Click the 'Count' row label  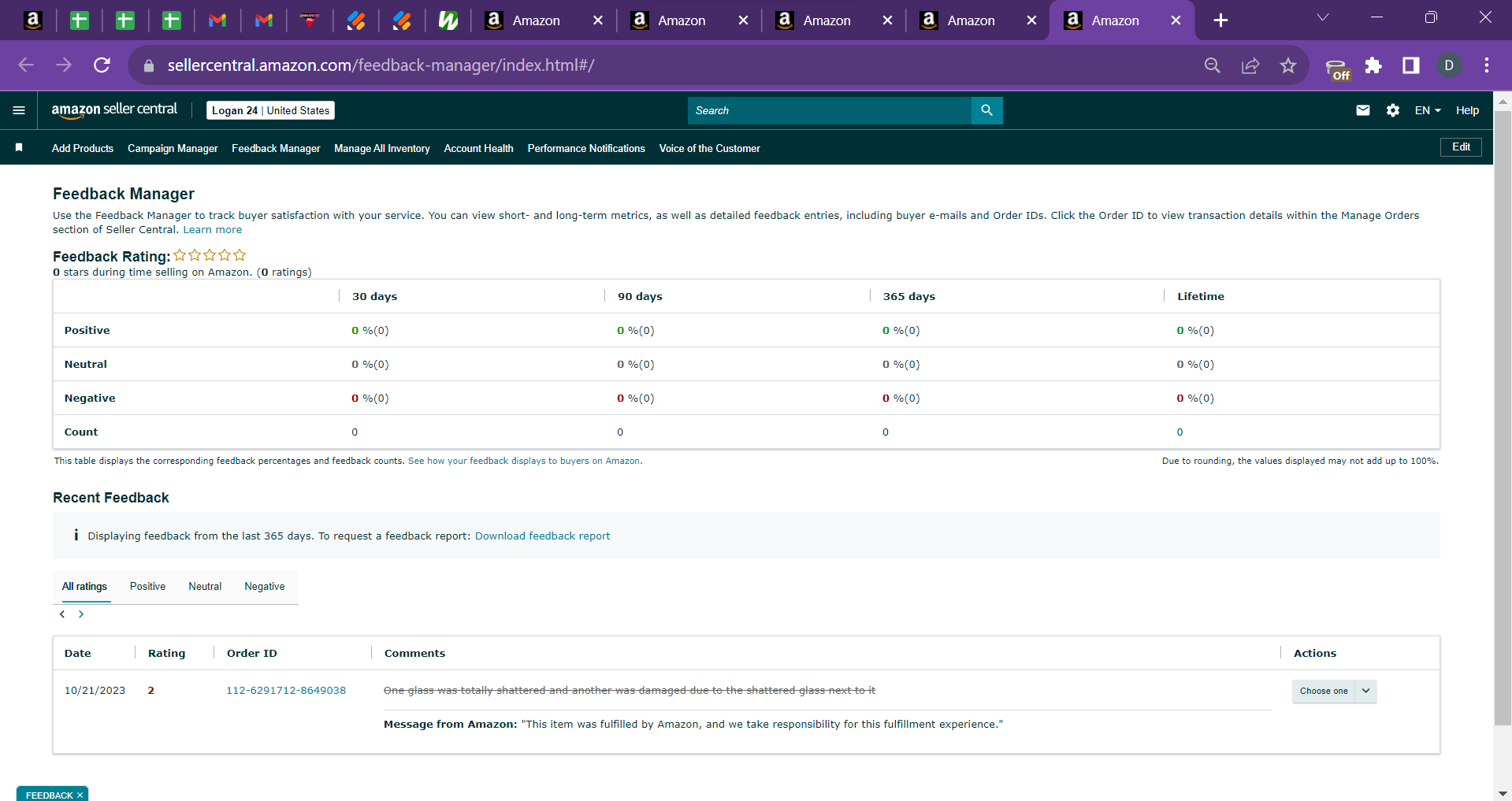[x=81, y=432]
